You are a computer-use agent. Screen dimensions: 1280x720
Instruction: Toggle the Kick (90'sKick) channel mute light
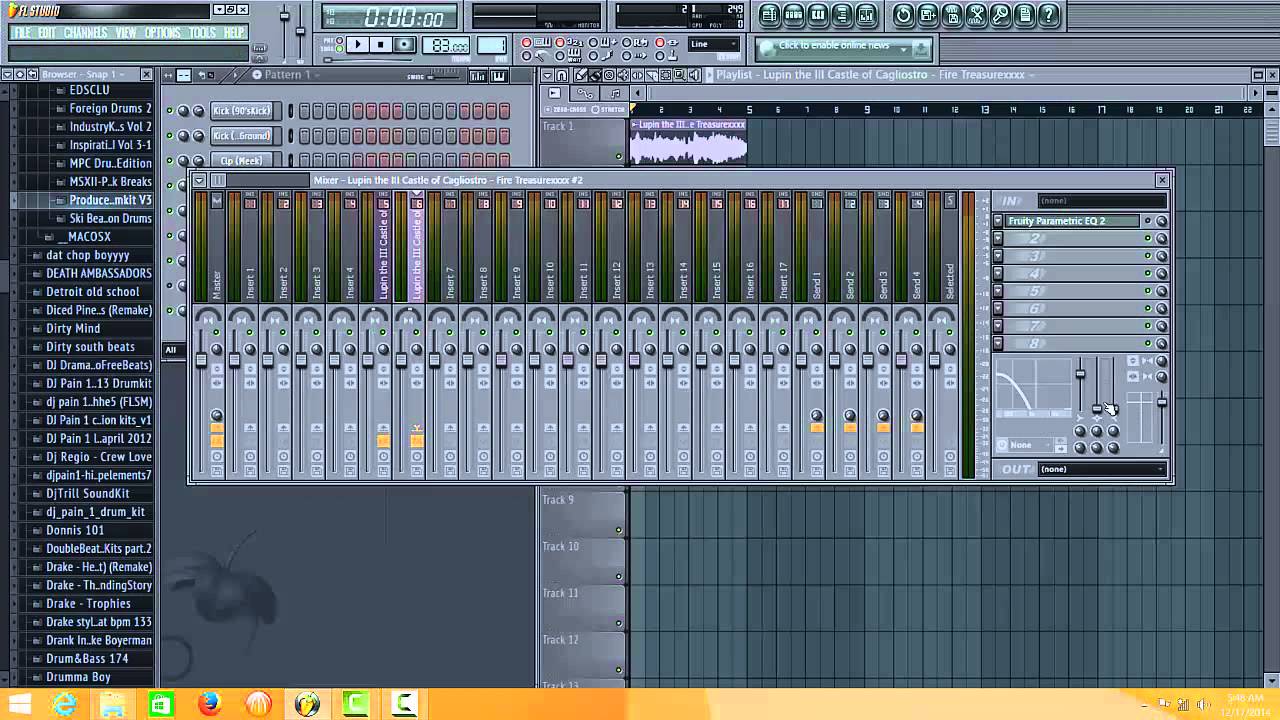point(169,111)
